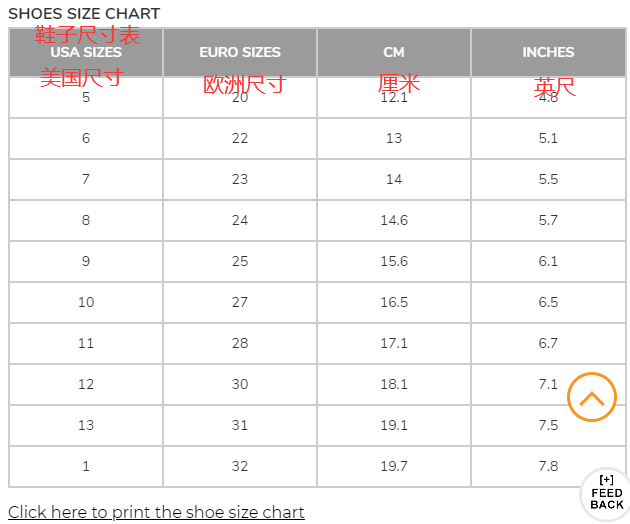This screenshot has height=524, width=630.
Task: Open the Feedback button
Action: click(606, 493)
